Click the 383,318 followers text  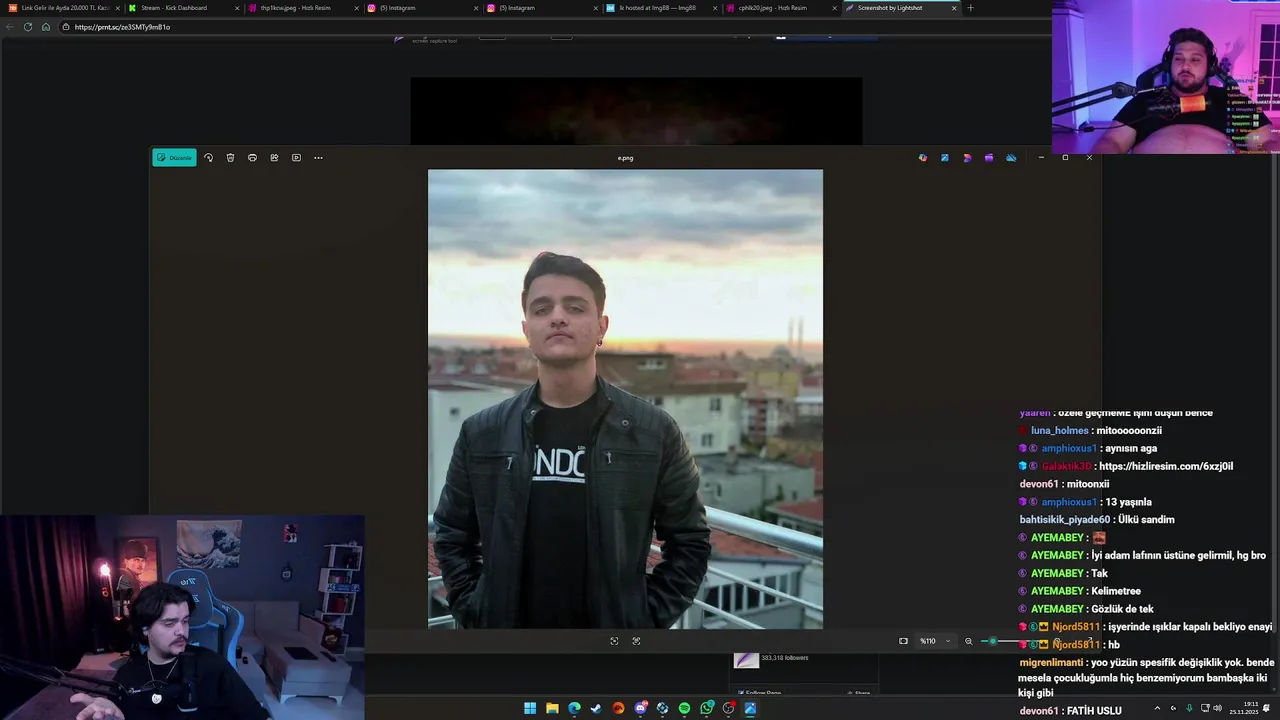[785, 658]
